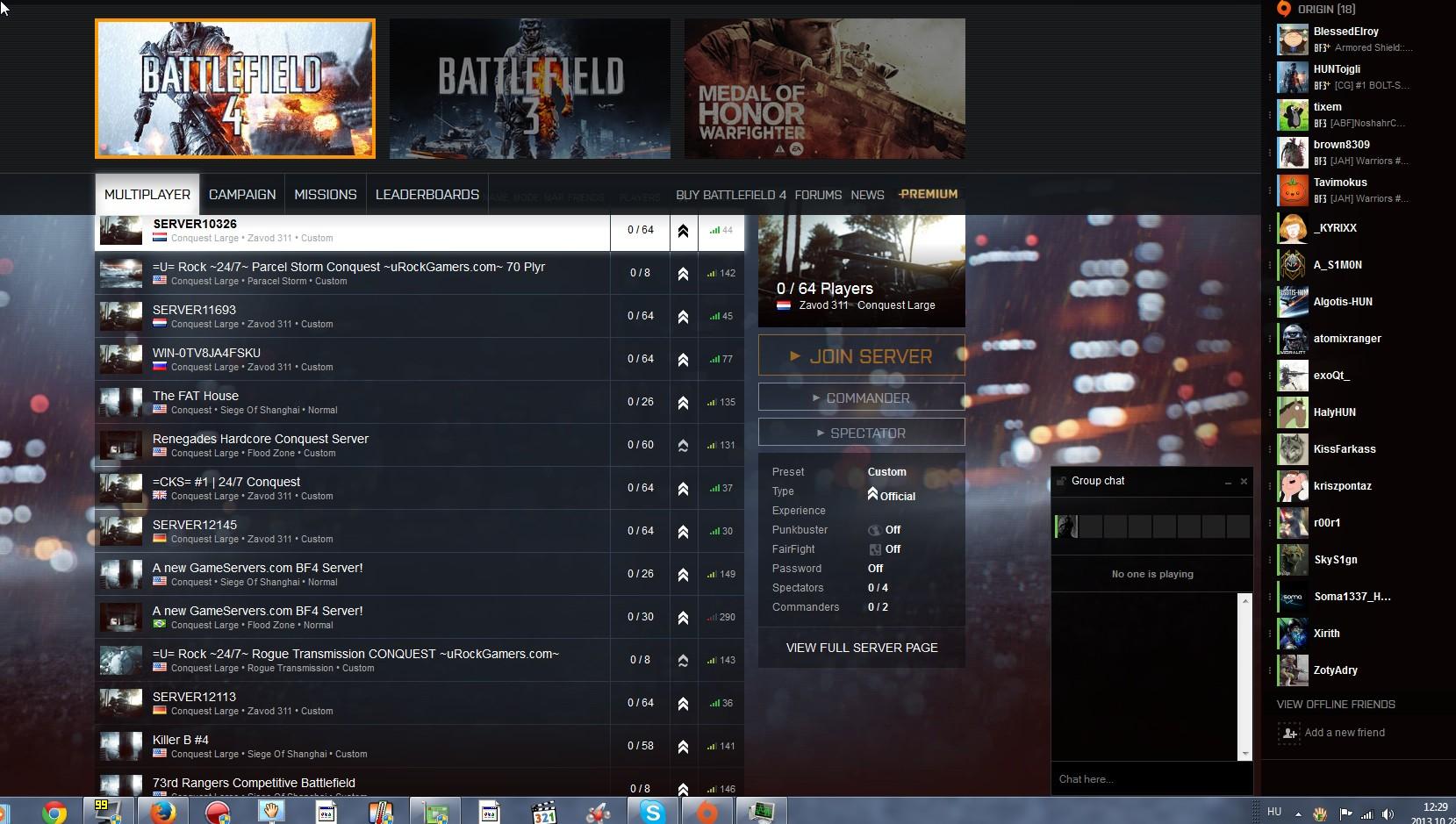
Task: Click Add a new friend icon
Action: [1289, 733]
